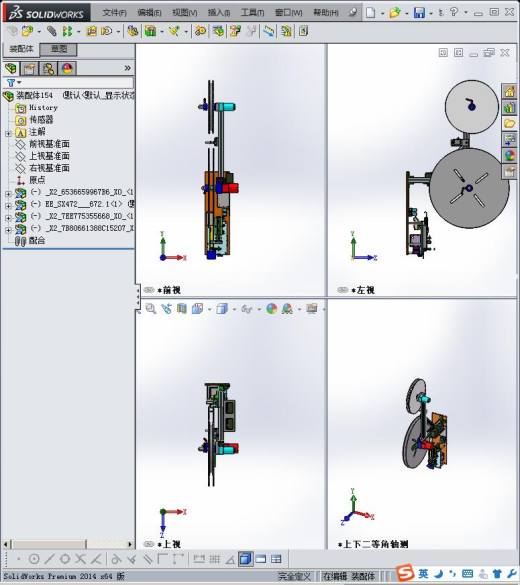Screen dimensions: 520x585
Task: Open the DisplayManager color-ball tab icon
Action: (67, 69)
